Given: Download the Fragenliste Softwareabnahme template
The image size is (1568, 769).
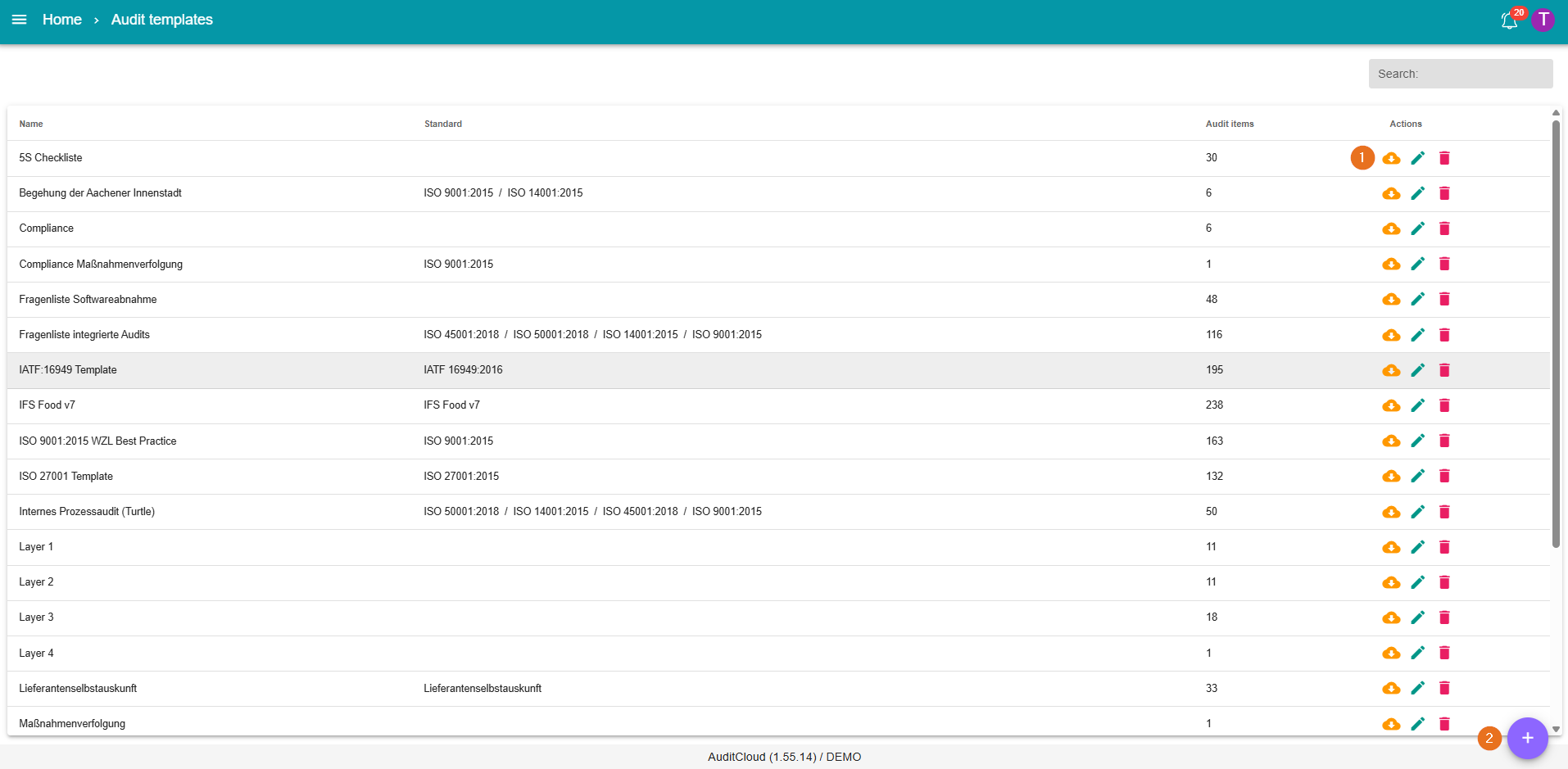Looking at the screenshot, I should [1391, 300].
